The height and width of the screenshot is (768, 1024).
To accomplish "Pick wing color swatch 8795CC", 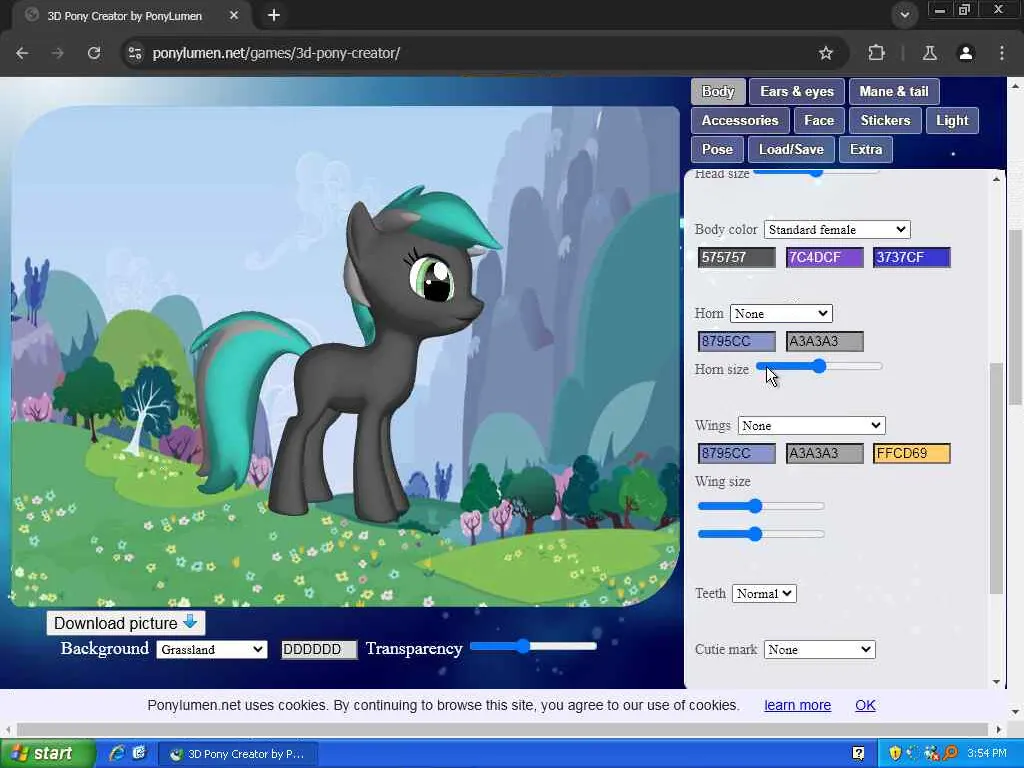I will (737, 453).
